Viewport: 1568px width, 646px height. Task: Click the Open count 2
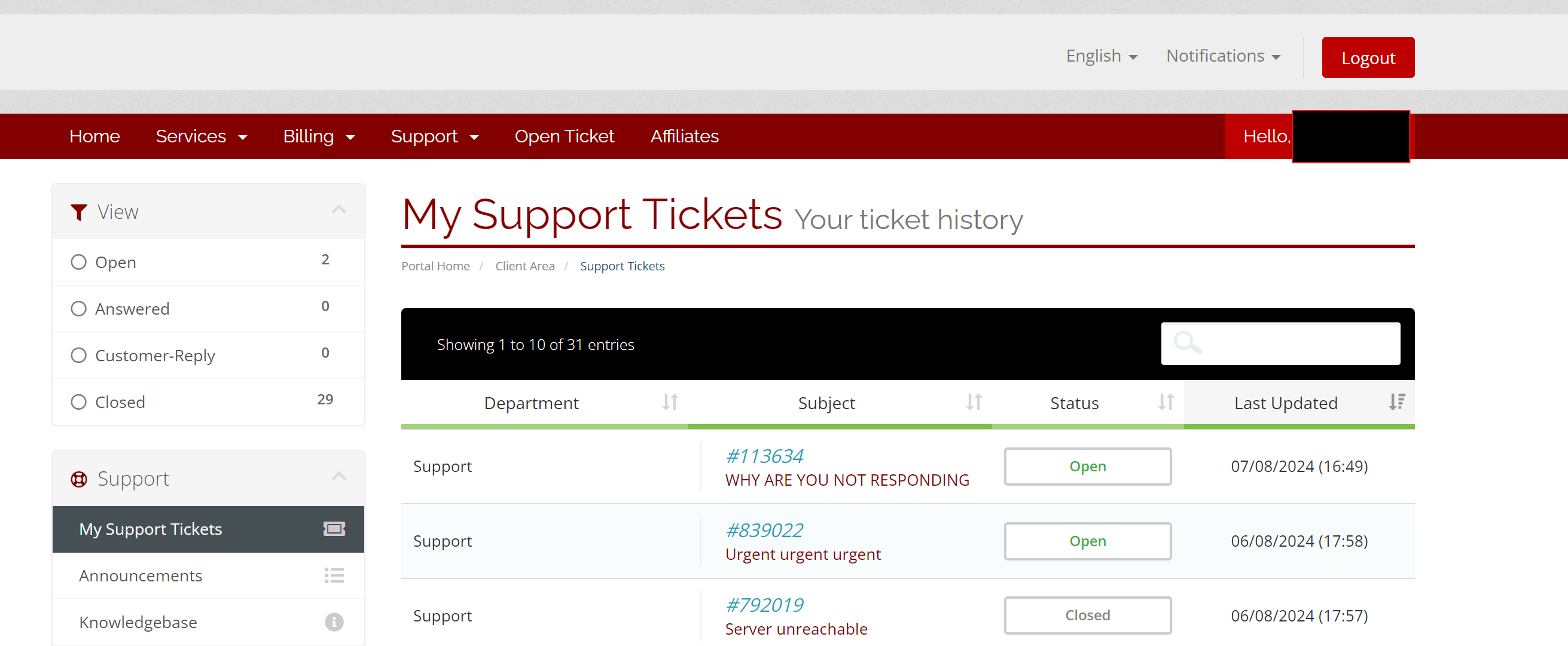[x=325, y=260]
